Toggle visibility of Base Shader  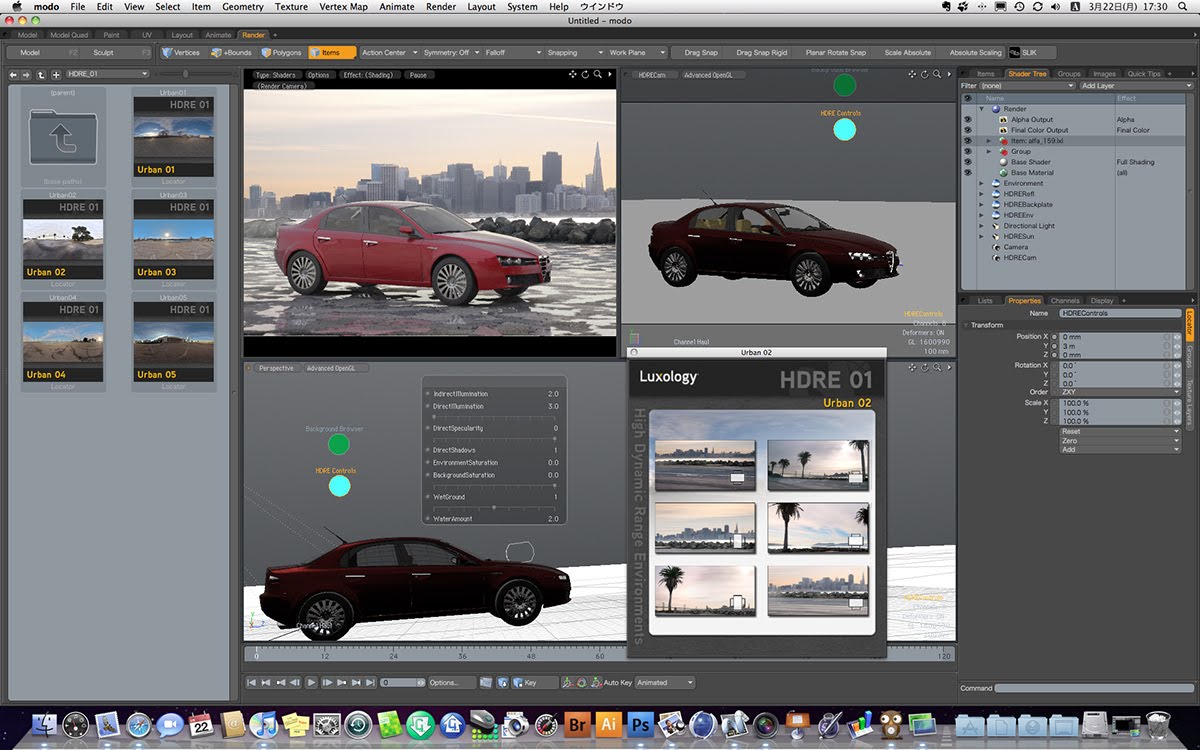pyautogui.click(x=967, y=162)
